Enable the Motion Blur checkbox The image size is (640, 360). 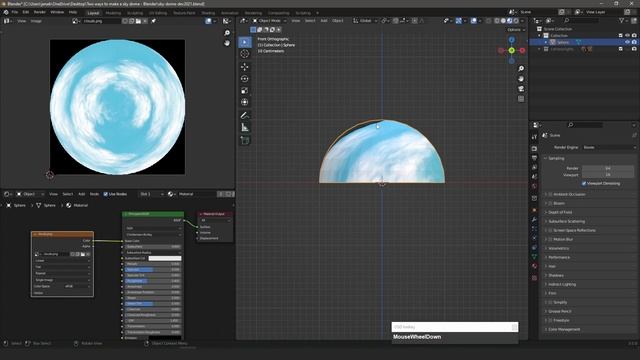pos(550,239)
